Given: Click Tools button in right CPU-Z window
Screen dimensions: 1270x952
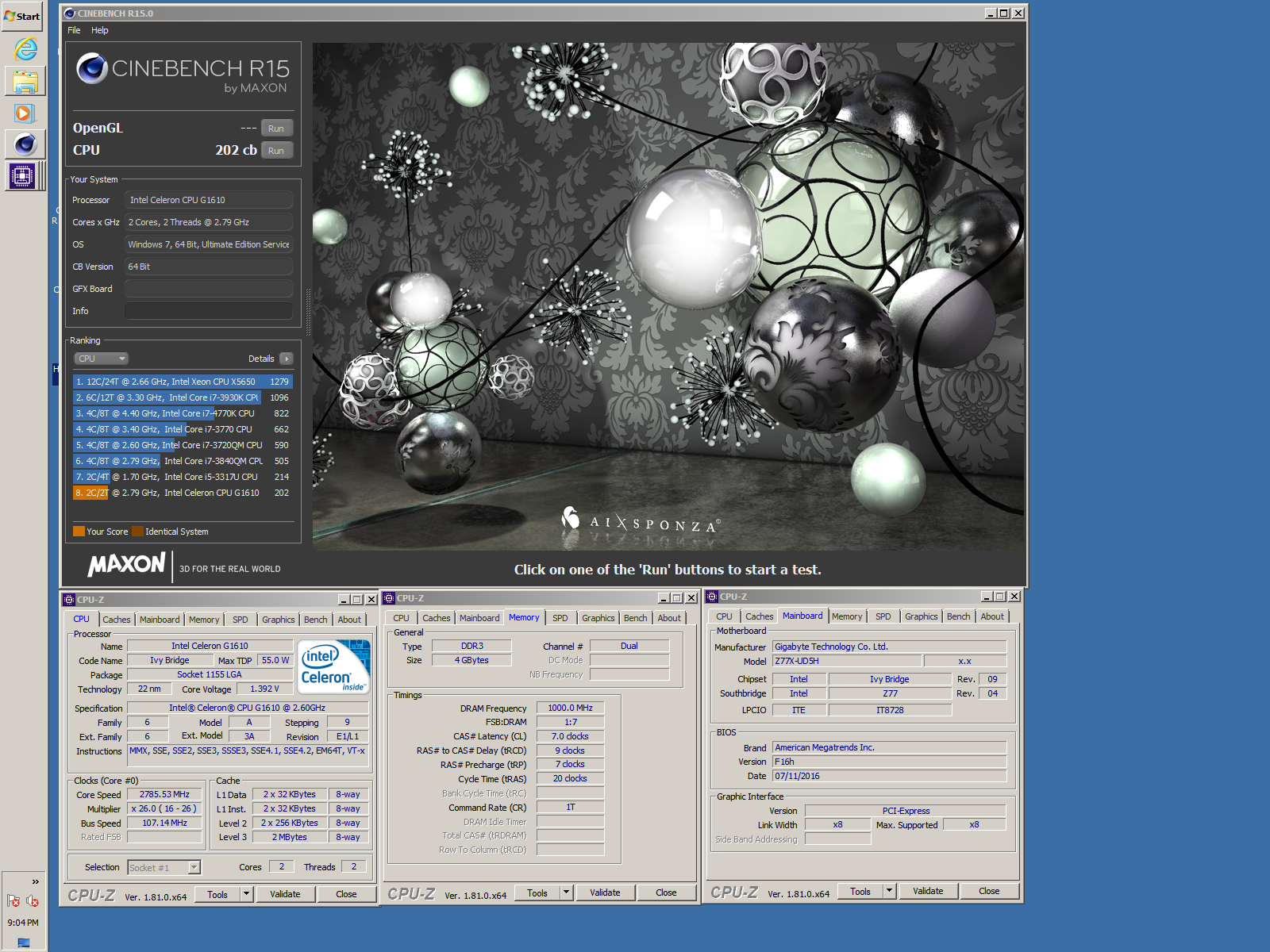Looking at the screenshot, I should pos(860,891).
